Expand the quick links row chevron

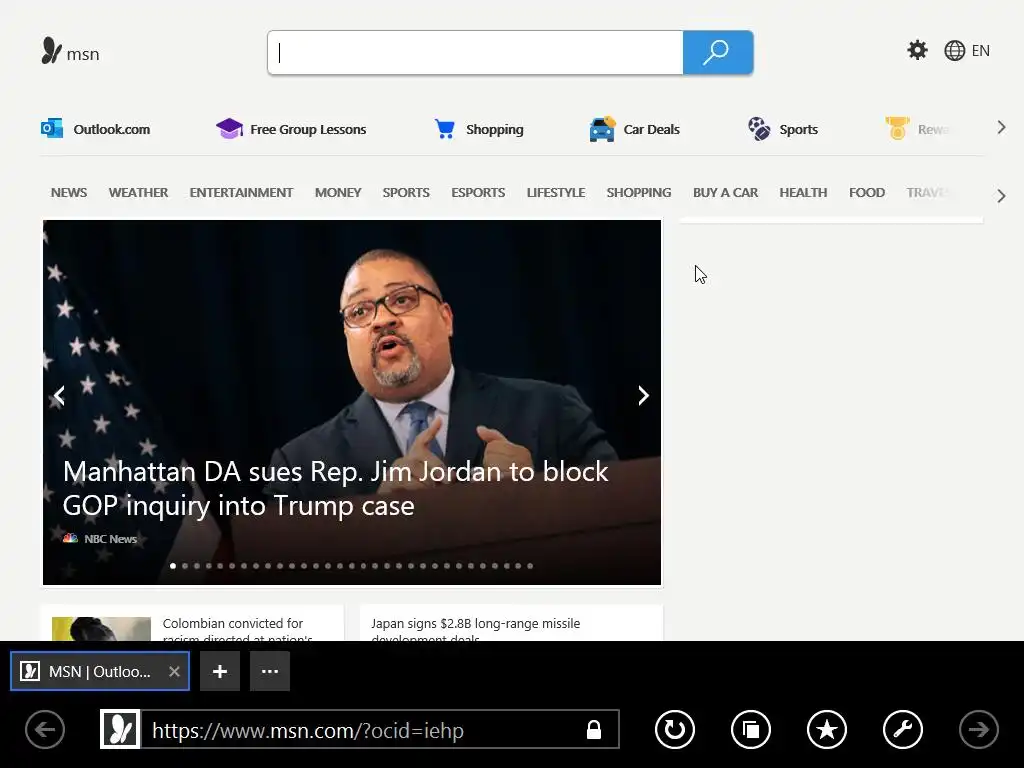click(x=1001, y=128)
